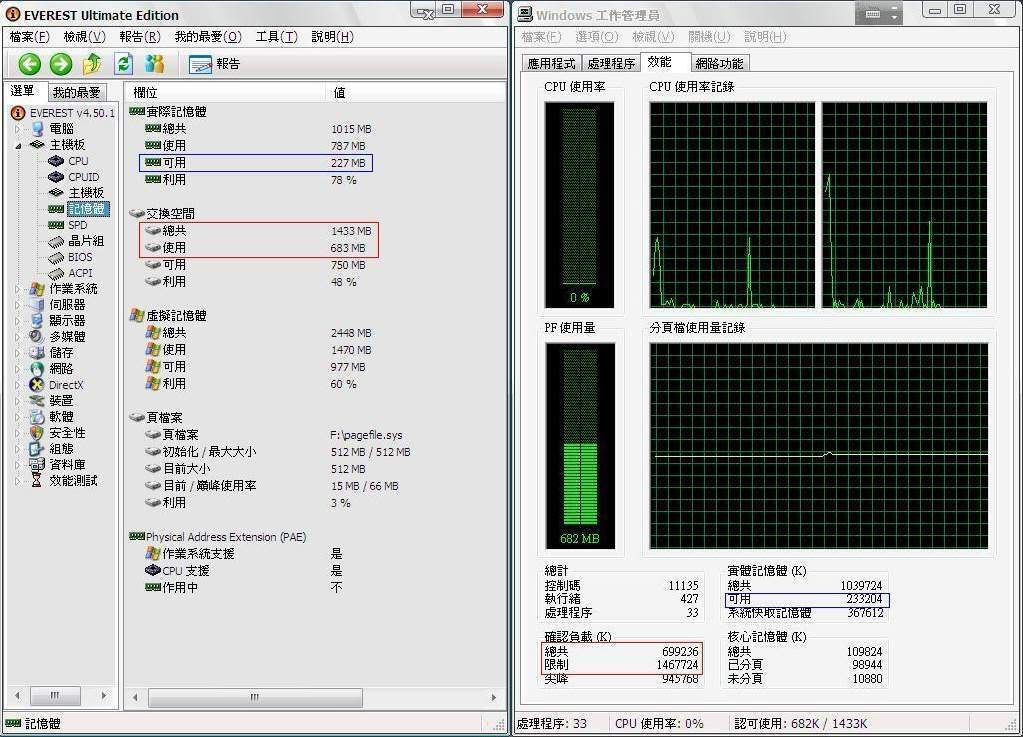The height and width of the screenshot is (737, 1023).
Task: Click the 欄位 column header
Action: pos(224,93)
